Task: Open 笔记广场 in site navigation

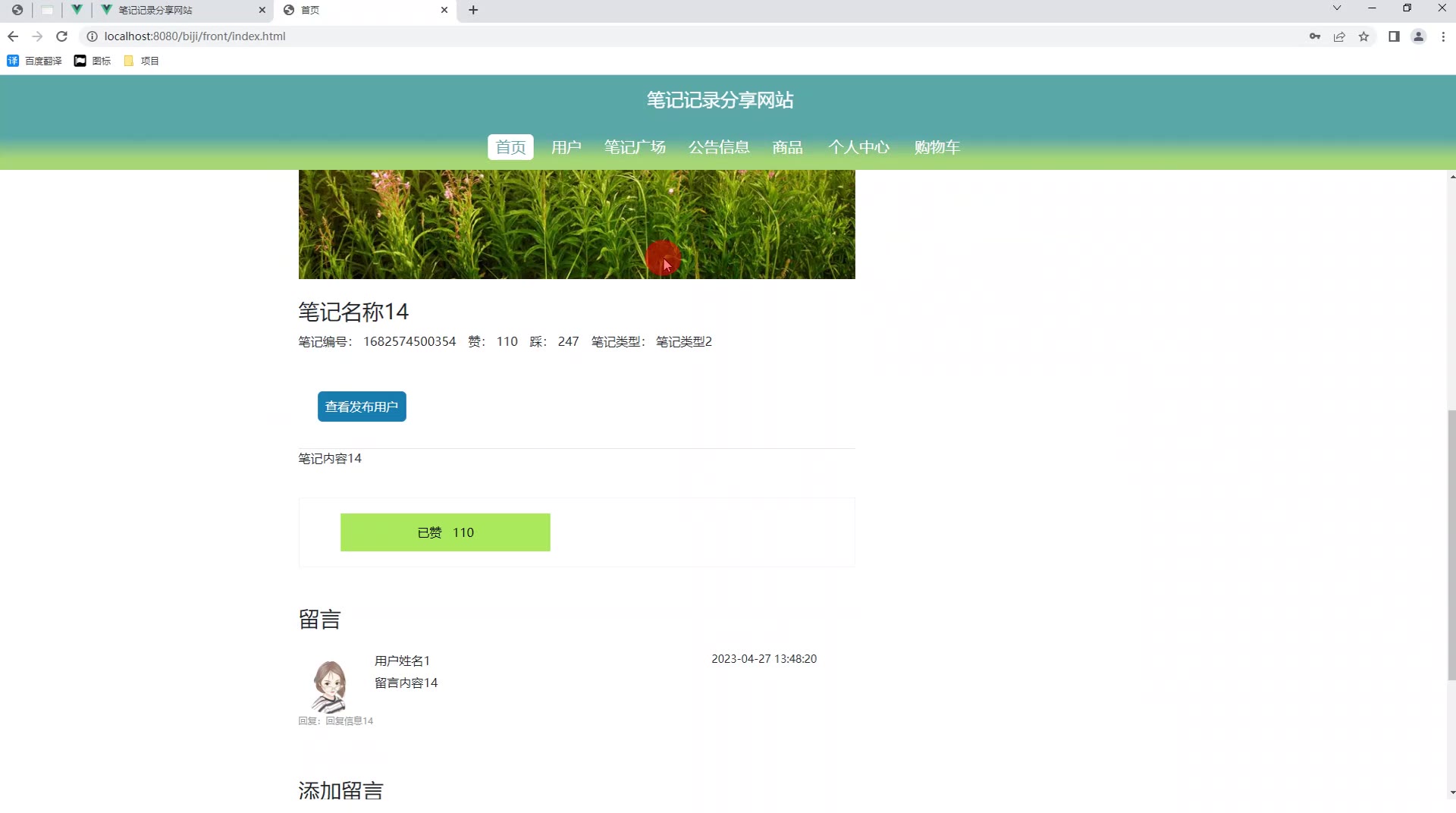Action: [x=635, y=147]
